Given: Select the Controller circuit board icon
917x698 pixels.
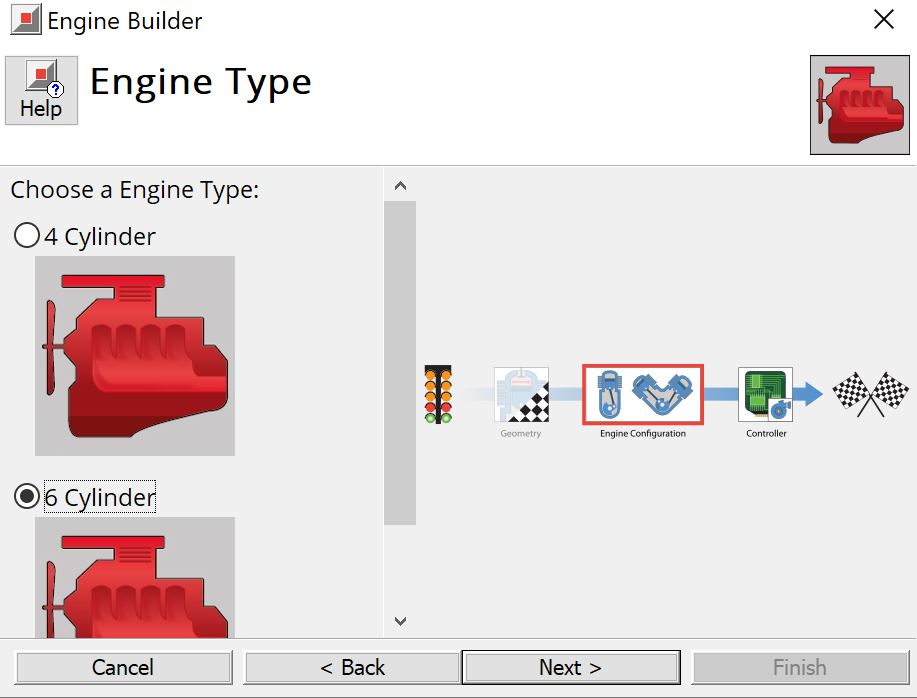Looking at the screenshot, I should (764, 394).
